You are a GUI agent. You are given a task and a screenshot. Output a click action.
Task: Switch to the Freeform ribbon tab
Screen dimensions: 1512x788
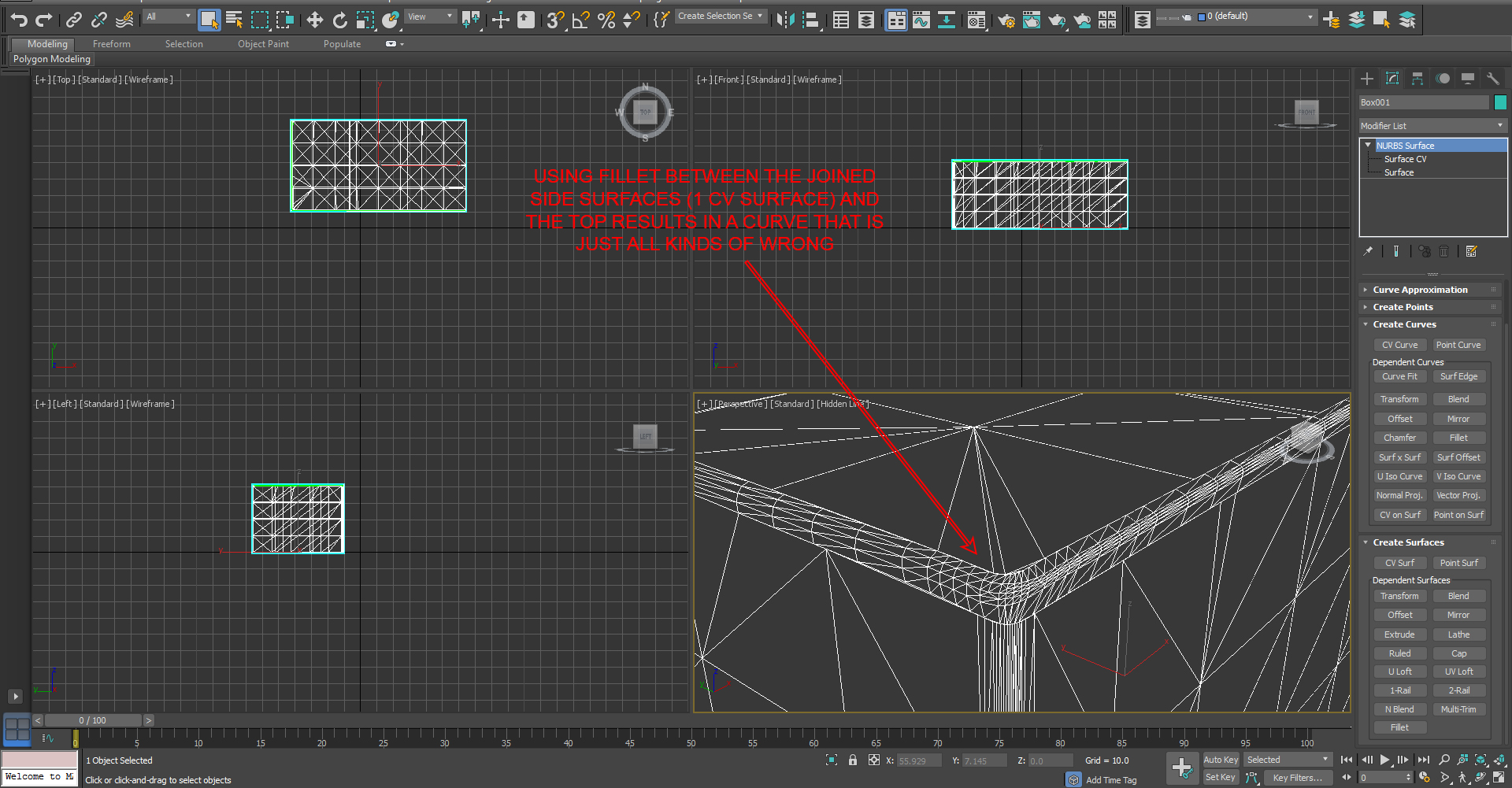point(110,43)
